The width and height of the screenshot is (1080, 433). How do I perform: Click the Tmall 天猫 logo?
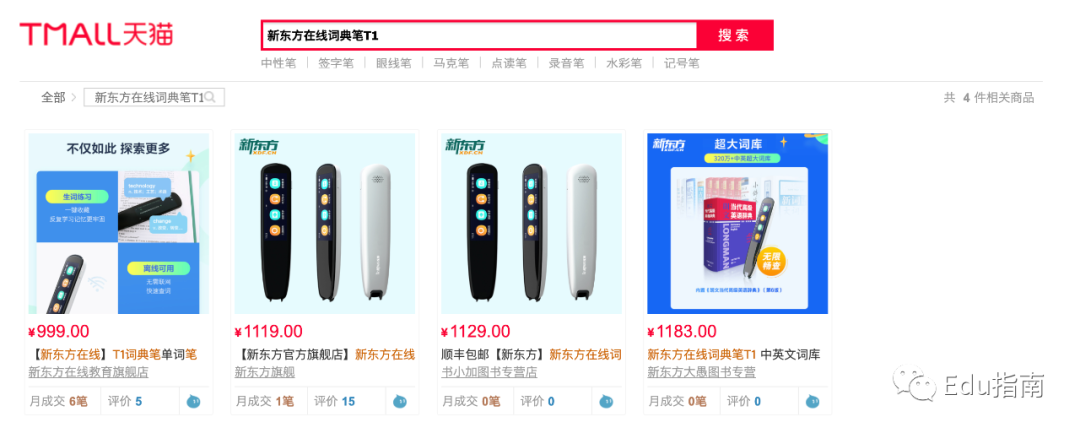point(96,34)
